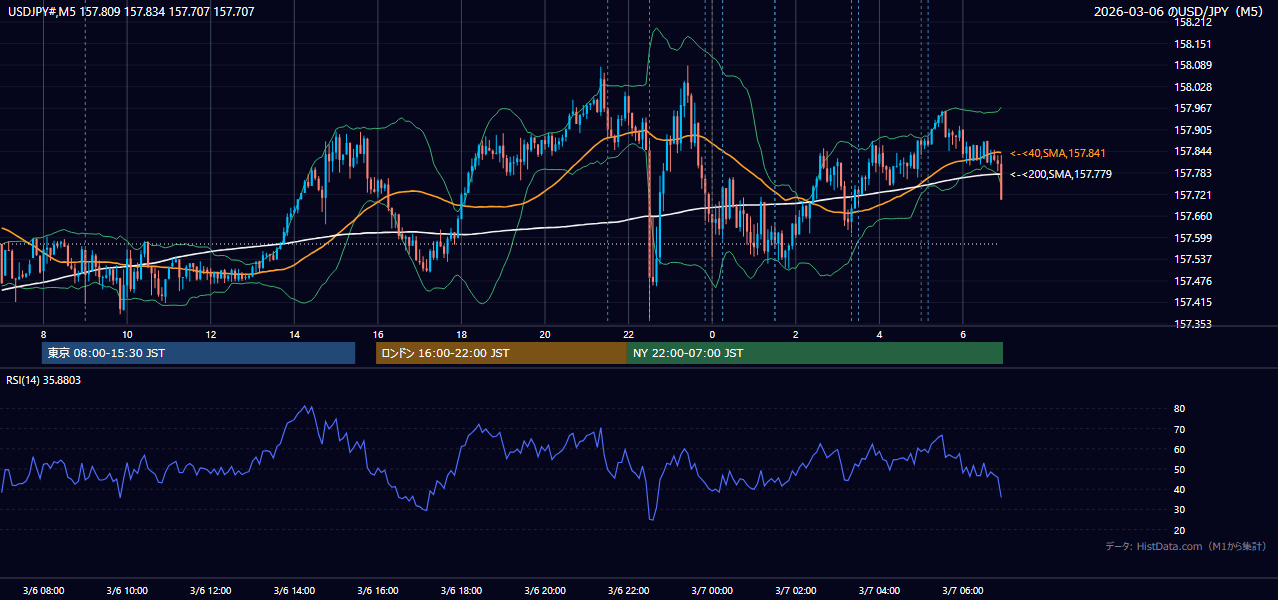Click the RSI axis level 60

(1180, 449)
